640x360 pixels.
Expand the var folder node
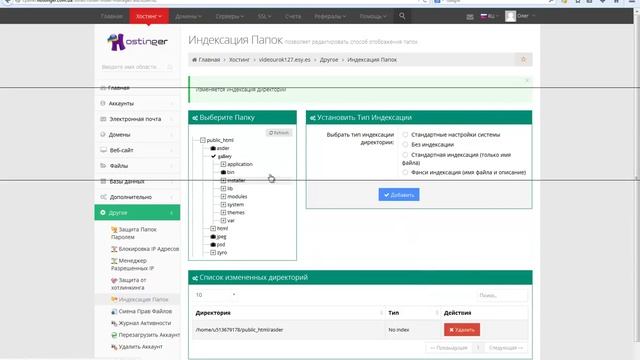223,220
